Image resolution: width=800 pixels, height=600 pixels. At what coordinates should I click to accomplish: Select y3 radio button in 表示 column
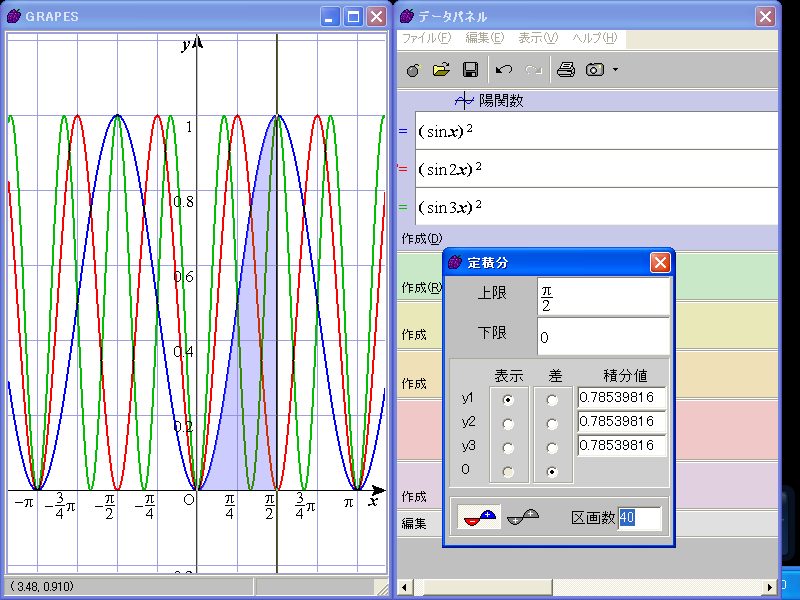pyautogui.click(x=509, y=447)
